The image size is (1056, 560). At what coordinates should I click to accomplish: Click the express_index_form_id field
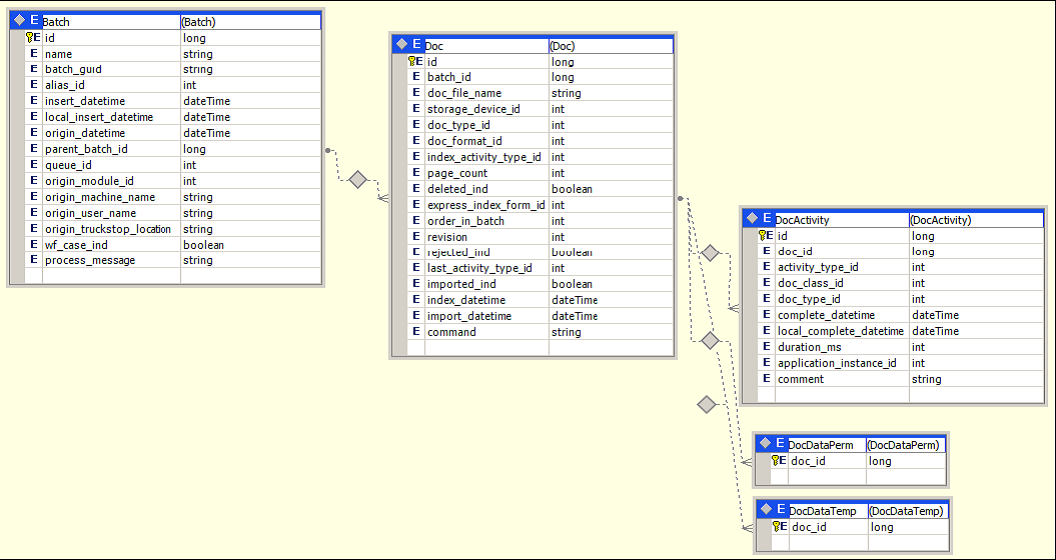(x=487, y=205)
